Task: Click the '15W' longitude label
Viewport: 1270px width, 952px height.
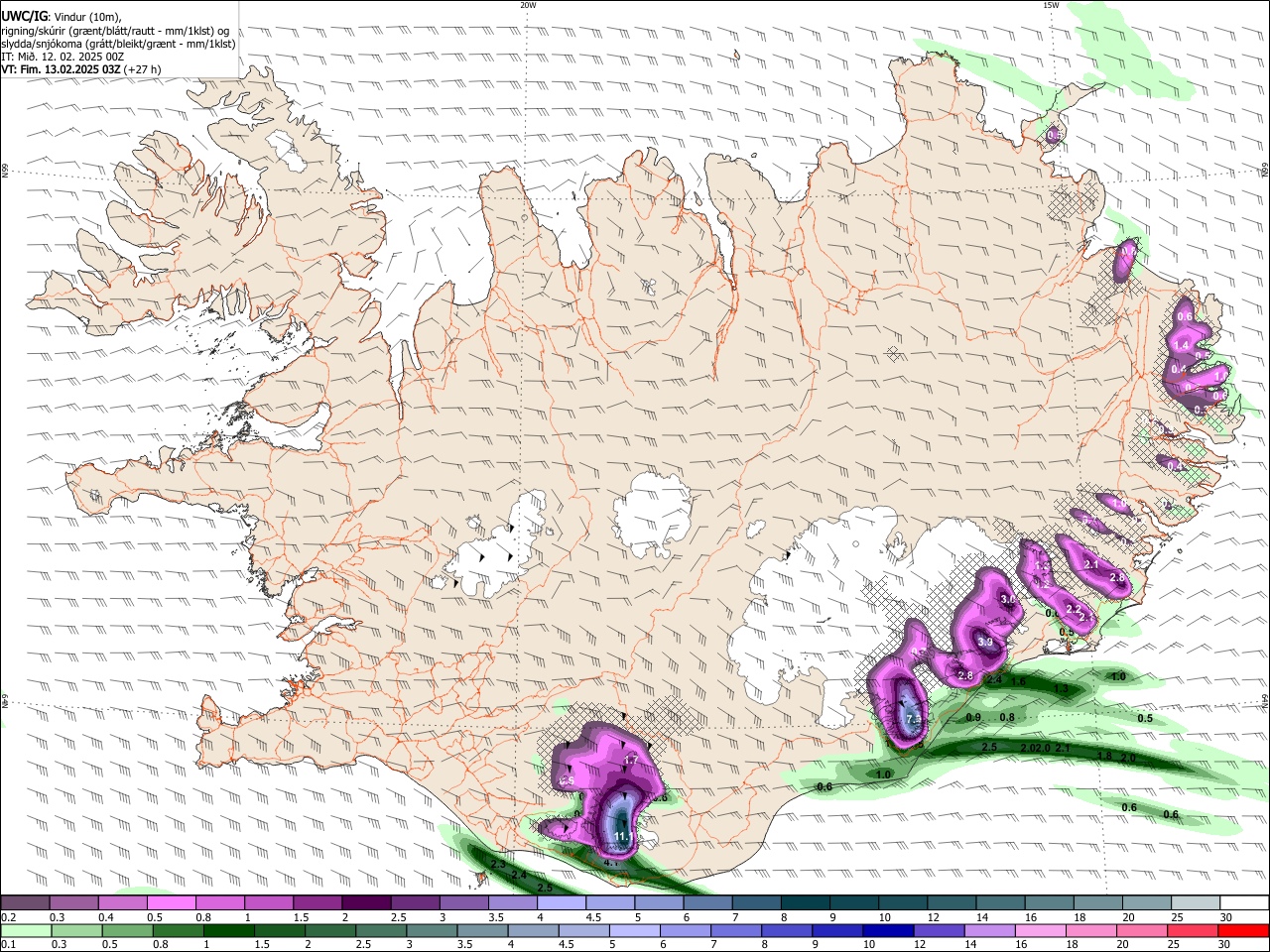Action: pos(1051,5)
